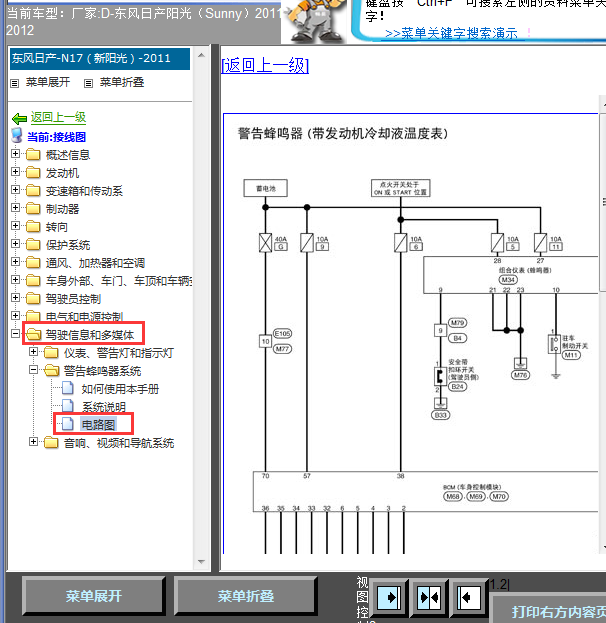Select the 电气和电源控制 tree item
The height and width of the screenshot is (623, 606).
84,317
